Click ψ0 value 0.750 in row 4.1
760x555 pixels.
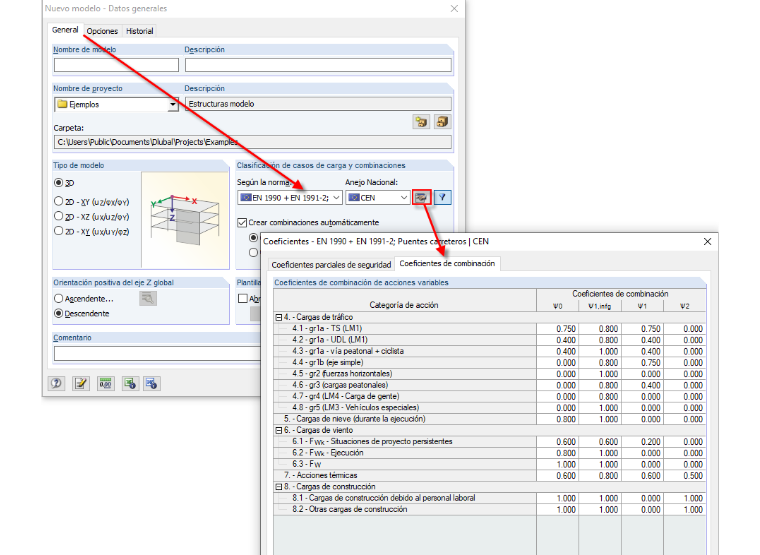(557, 329)
